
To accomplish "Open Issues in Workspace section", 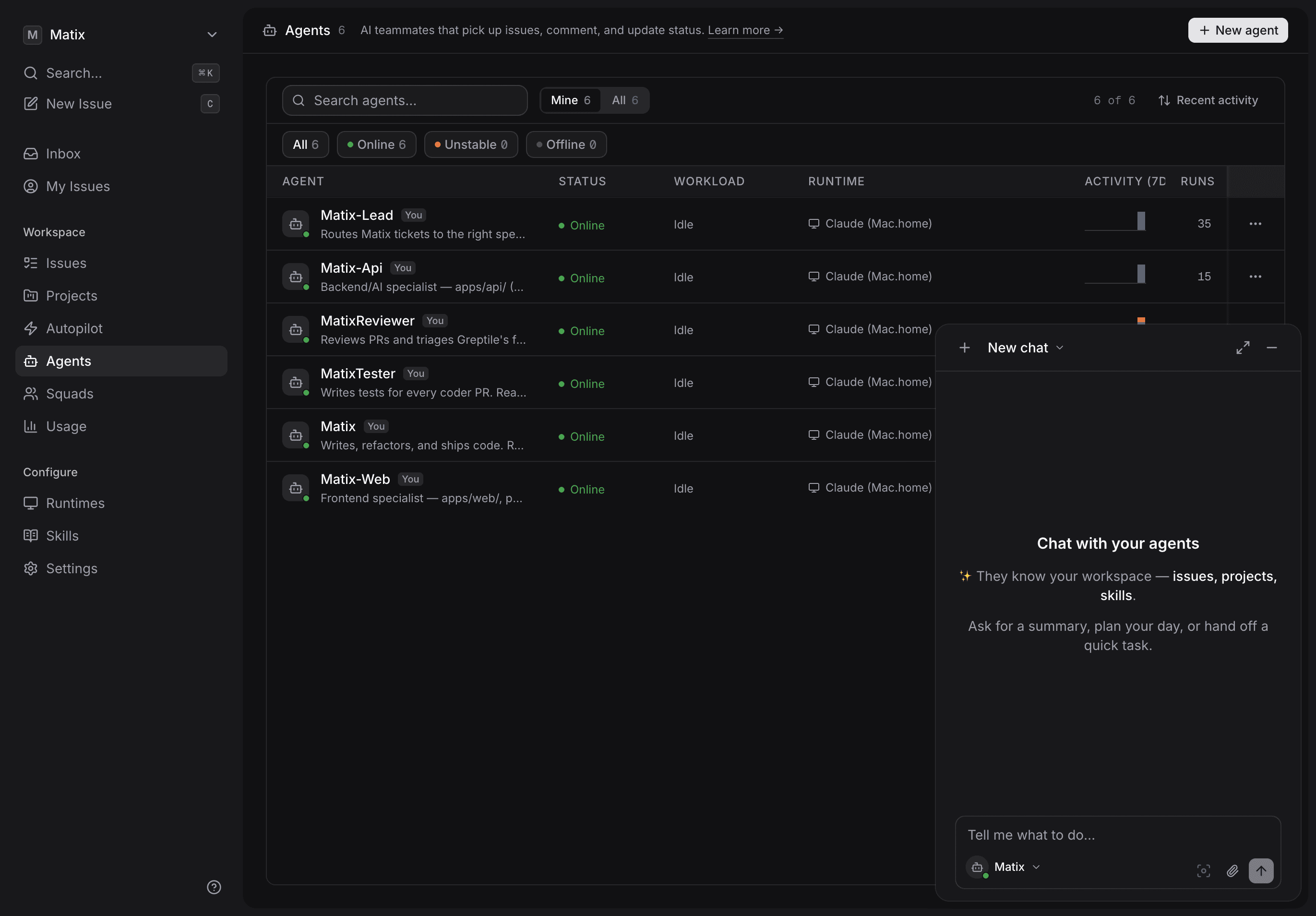I will pos(121,263).
